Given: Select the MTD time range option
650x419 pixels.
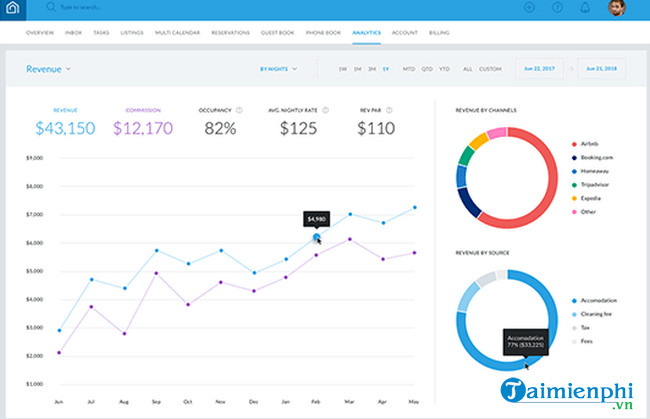Looking at the screenshot, I should tap(408, 69).
